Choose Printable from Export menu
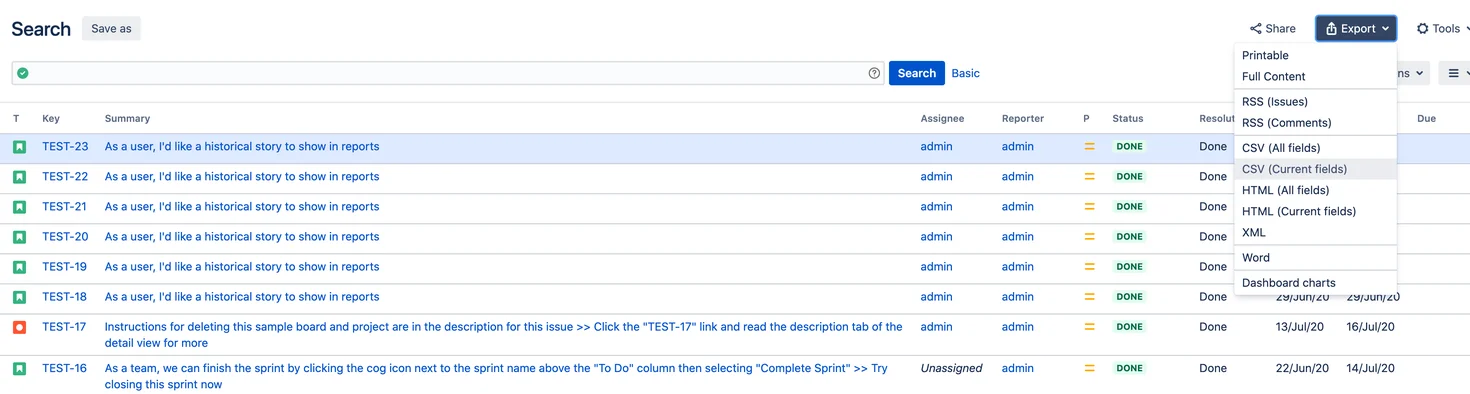The height and width of the screenshot is (394, 1470). (x=1315, y=55)
